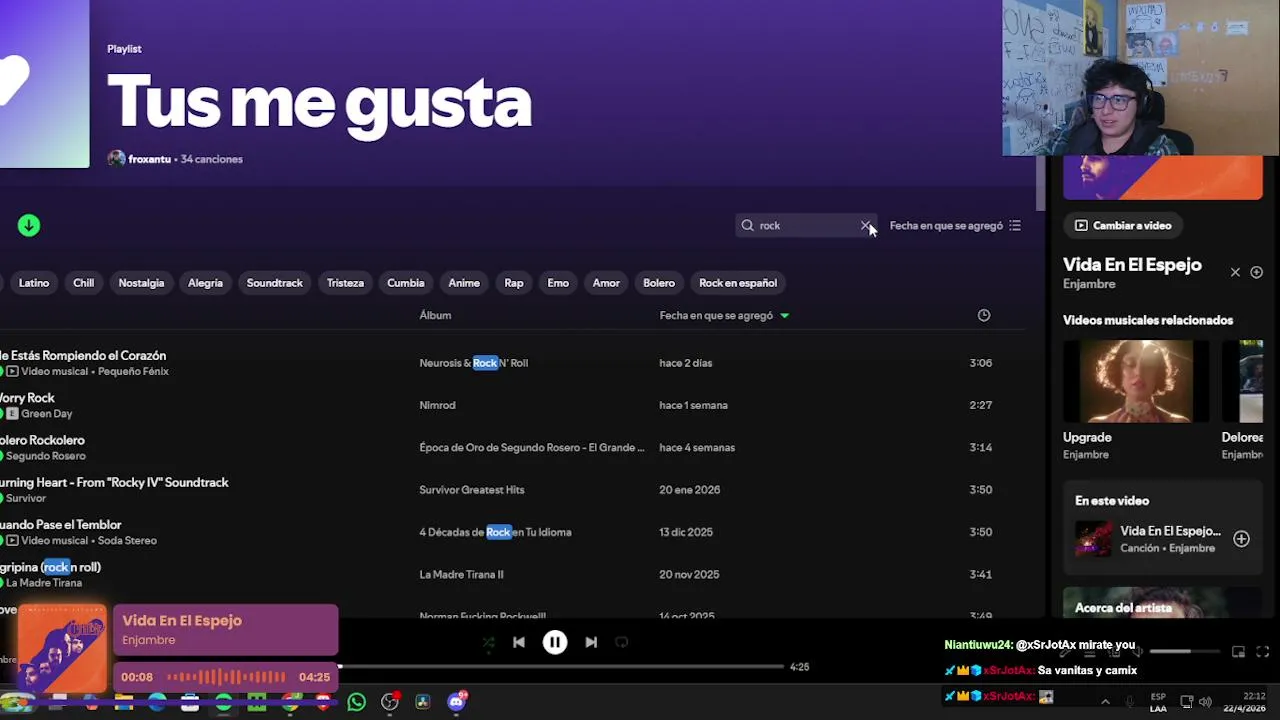Select the Amor genre chip
The image size is (1280, 720).
(x=606, y=283)
